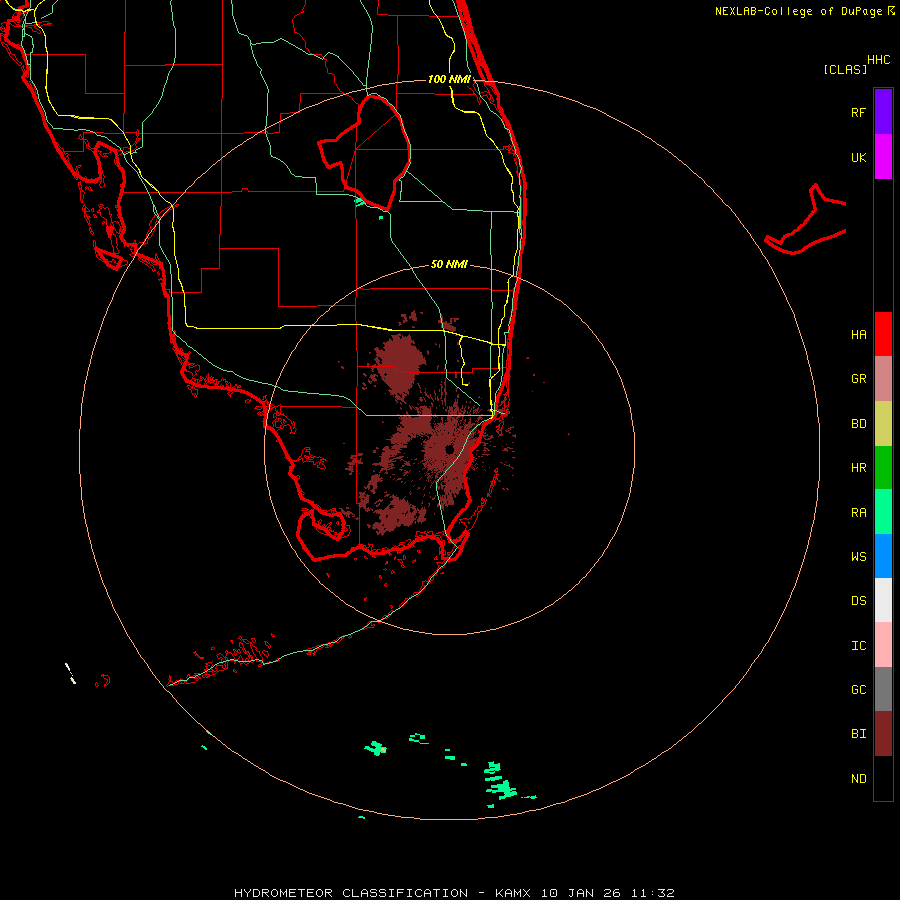Click the HA legend label
Screen dimensions: 900x900
click(858, 334)
